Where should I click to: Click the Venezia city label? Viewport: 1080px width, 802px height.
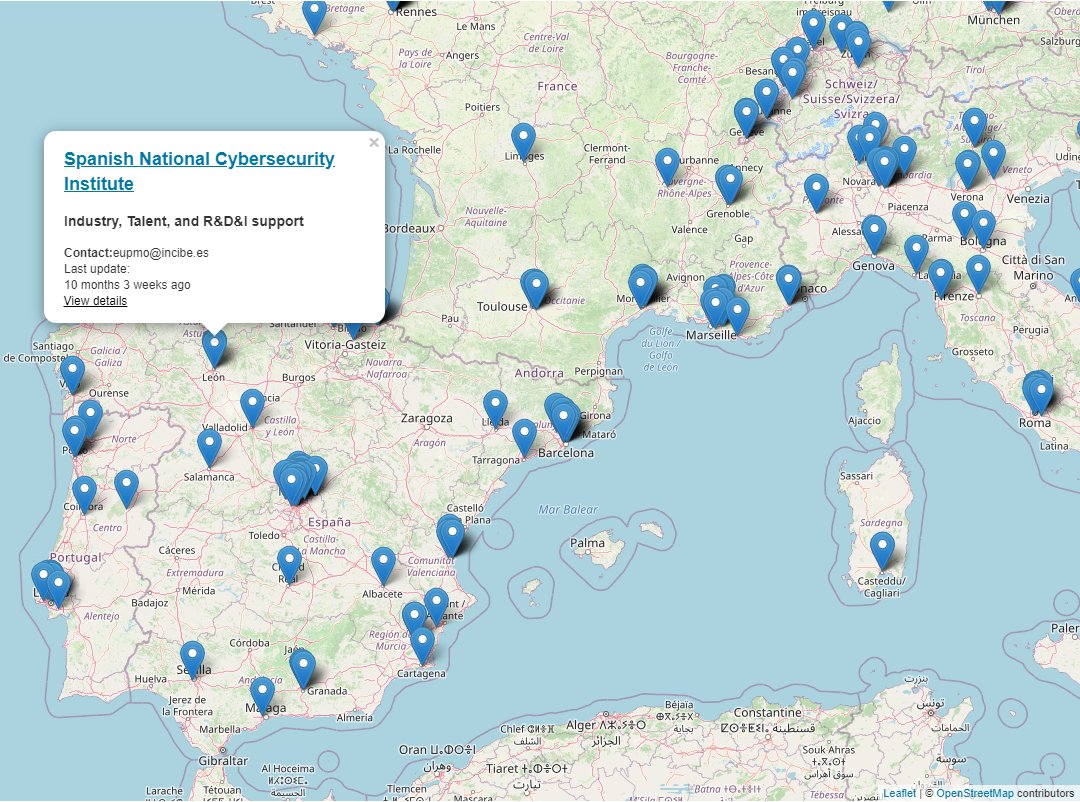(x=1028, y=198)
